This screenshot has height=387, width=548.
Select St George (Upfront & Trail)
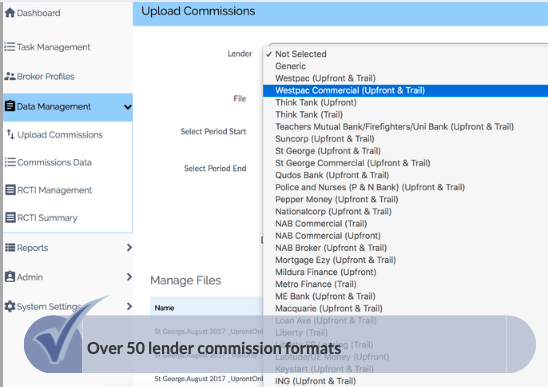click(328, 151)
